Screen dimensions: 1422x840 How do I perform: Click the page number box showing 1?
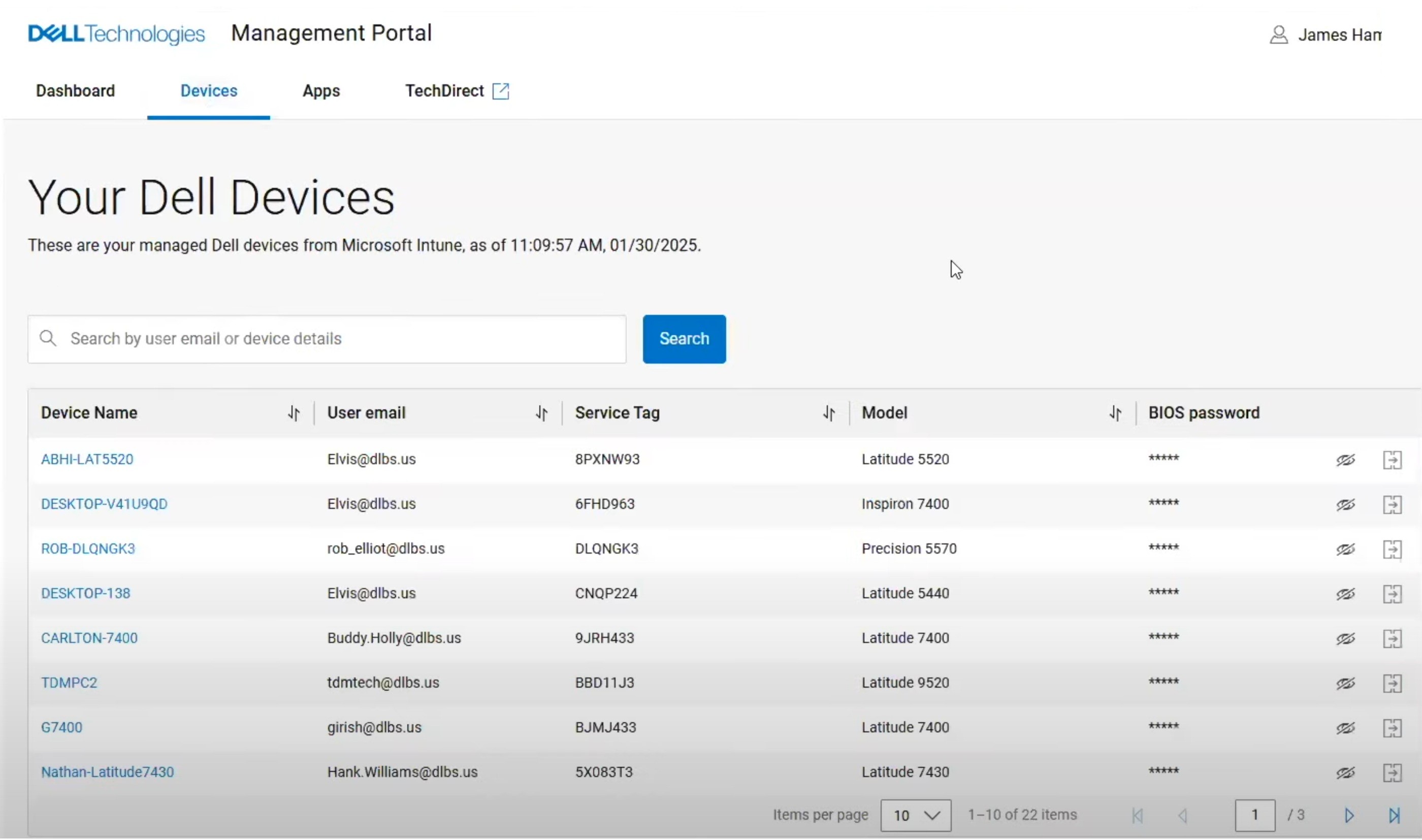[x=1255, y=815]
